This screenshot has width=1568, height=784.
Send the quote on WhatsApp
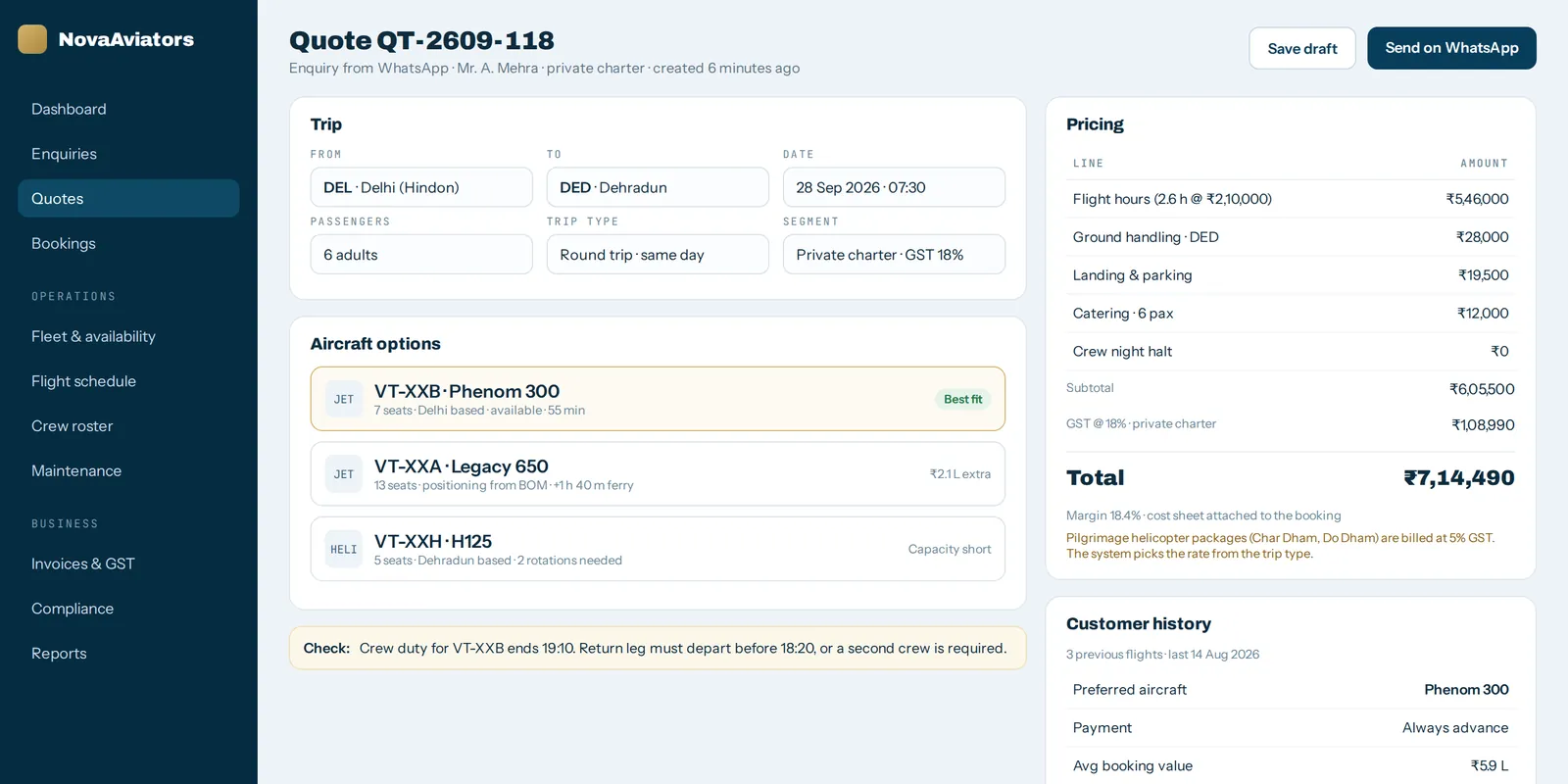tap(1451, 48)
